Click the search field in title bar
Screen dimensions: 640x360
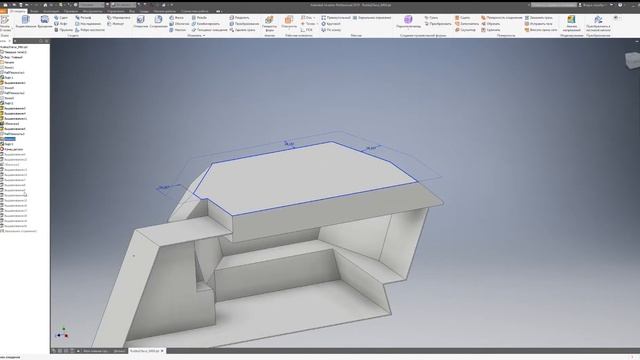pyautogui.click(x=553, y=5)
